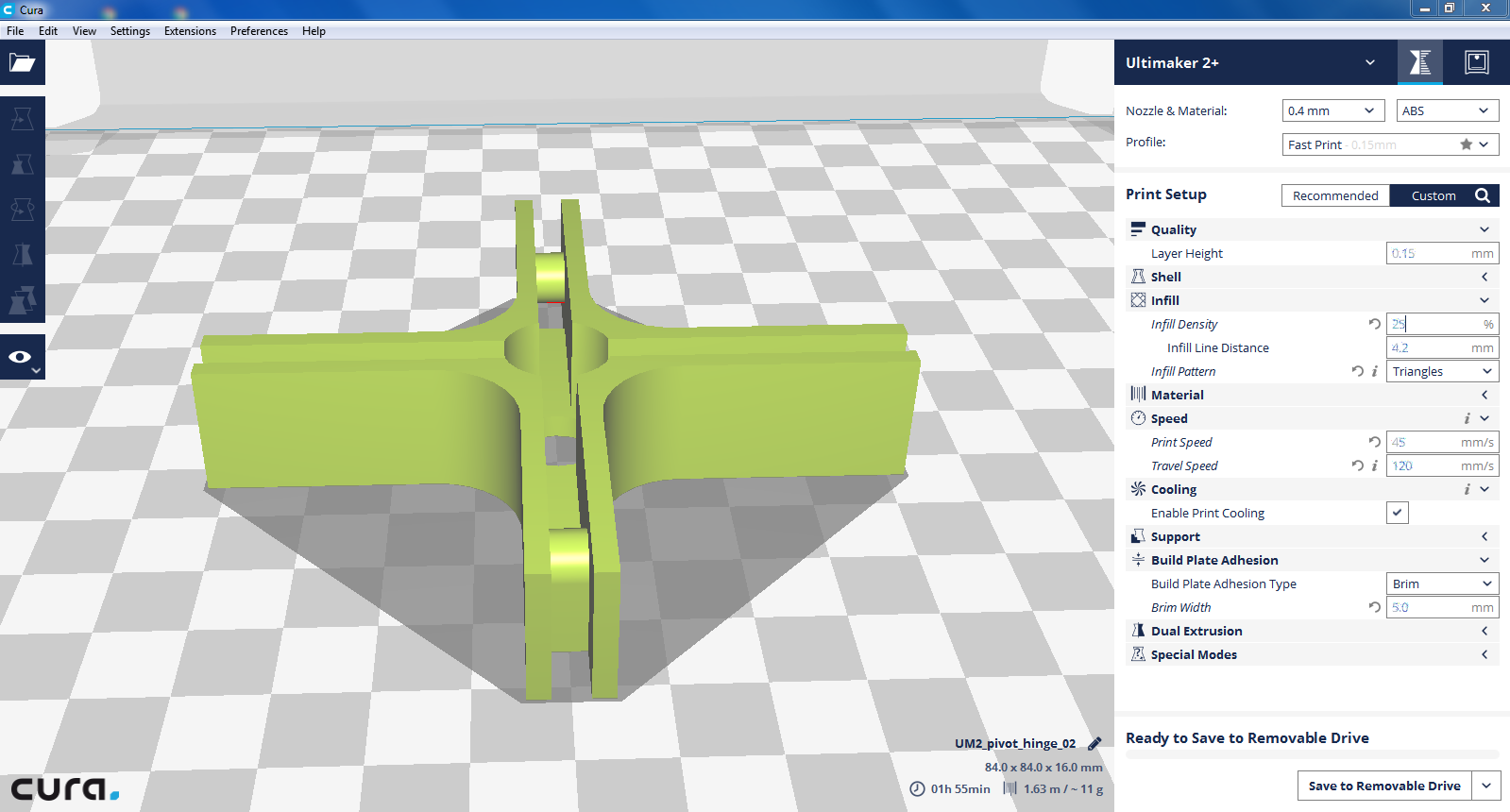The image size is (1510, 812).
Task: Reset Infill Density to its default value
Action: 1374,324
